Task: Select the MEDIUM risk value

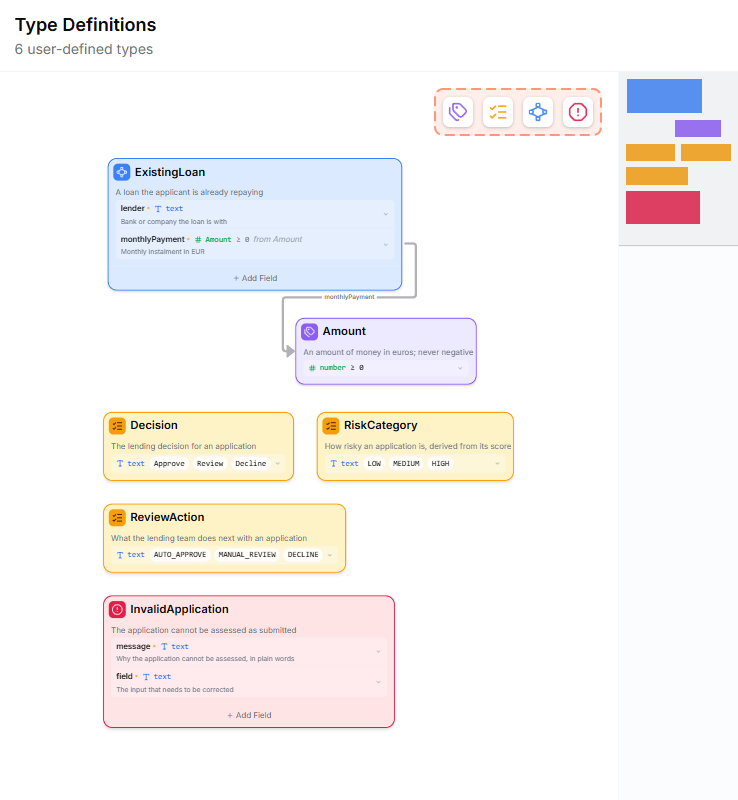Action: pyautogui.click(x=406, y=463)
